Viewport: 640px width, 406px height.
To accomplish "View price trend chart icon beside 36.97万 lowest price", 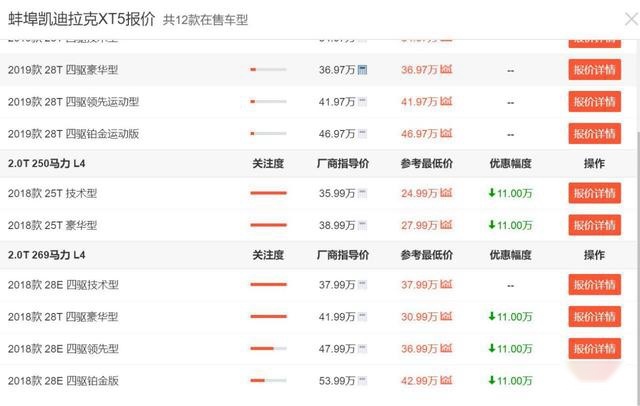I will (446, 69).
